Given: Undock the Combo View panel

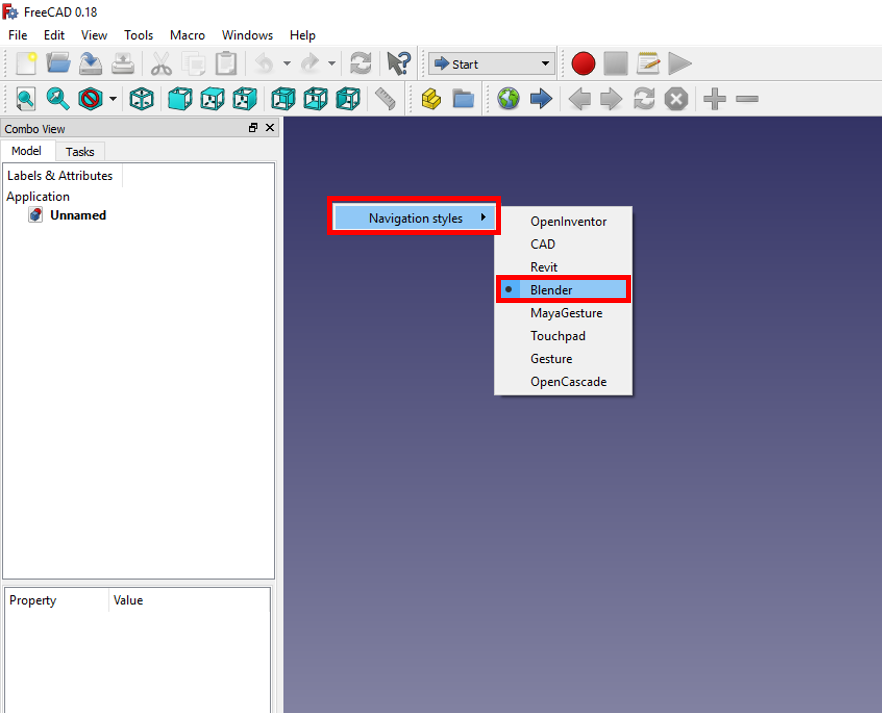Looking at the screenshot, I should [x=253, y=128].
